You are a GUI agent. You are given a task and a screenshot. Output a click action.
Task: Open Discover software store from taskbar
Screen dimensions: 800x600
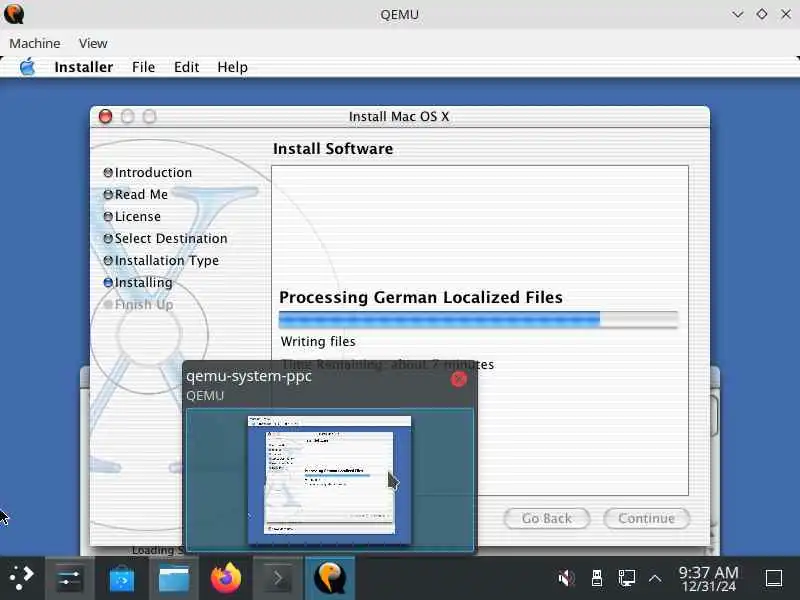(x=121, y=578)
